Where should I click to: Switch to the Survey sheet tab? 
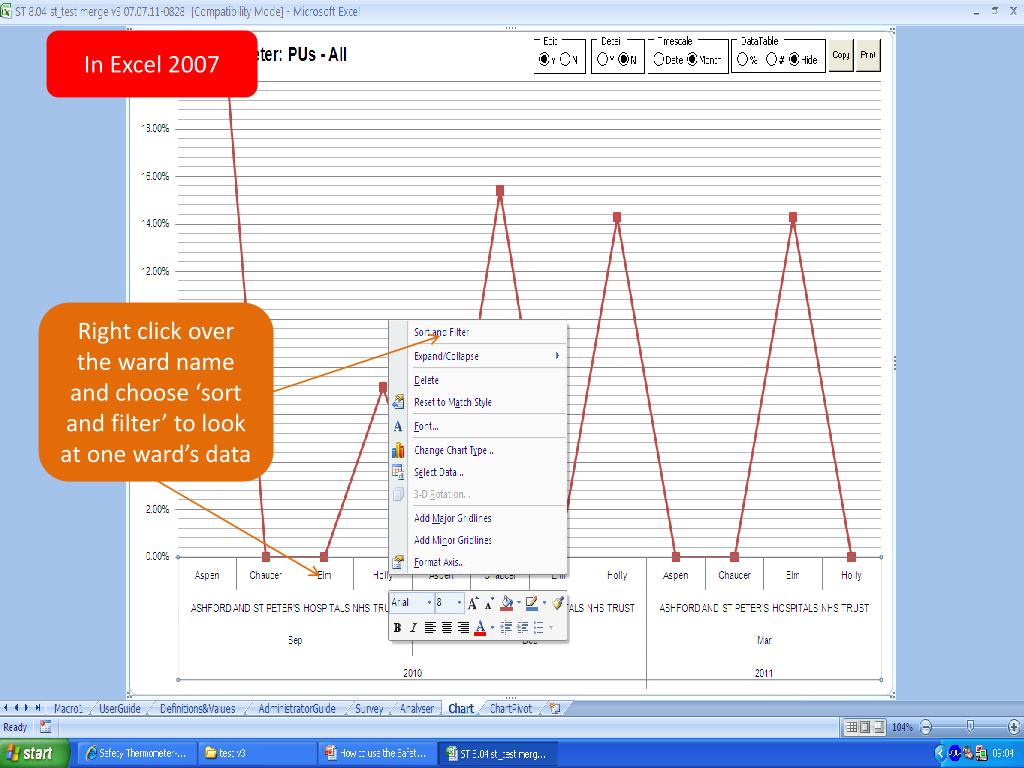point(369,709)
